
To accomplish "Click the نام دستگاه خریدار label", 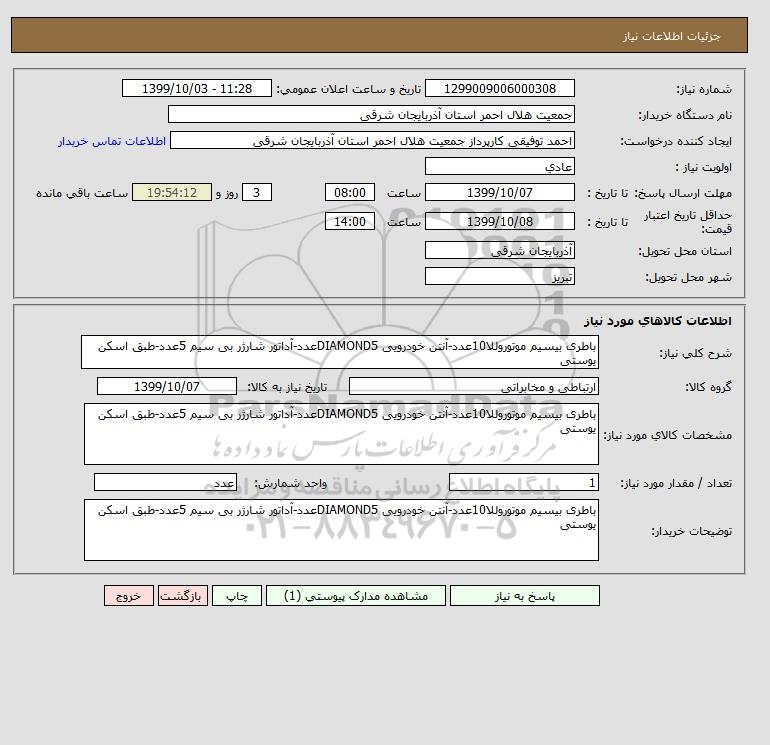I will 685,115.
